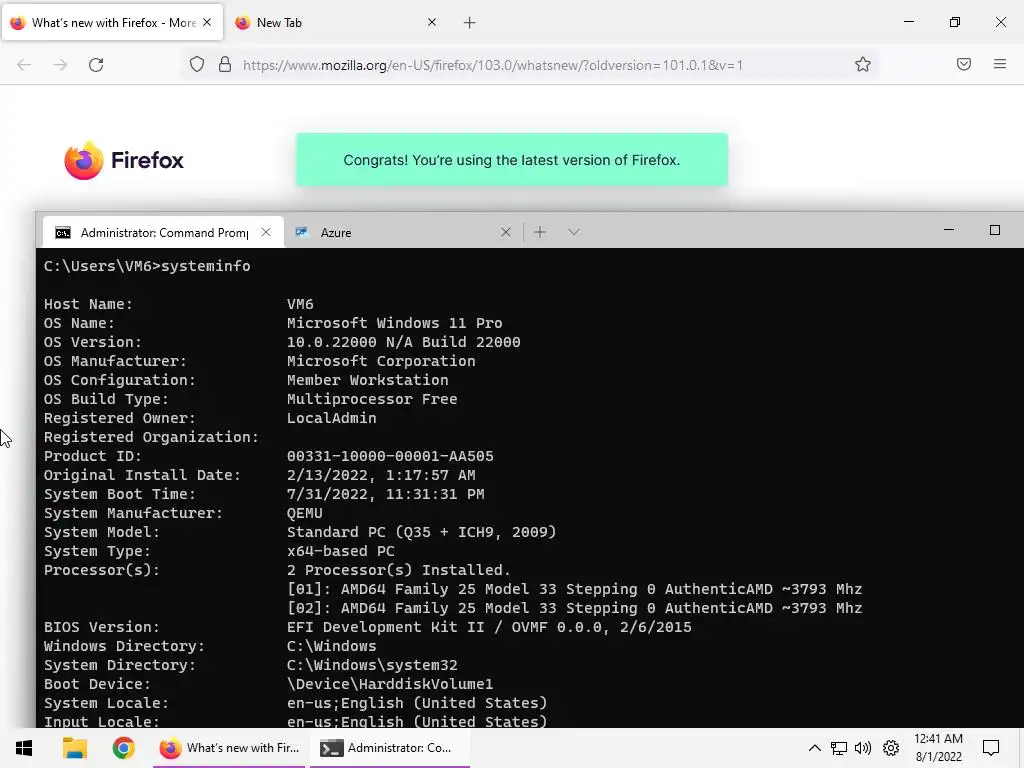Minimize the terminal window
The image size is (1024, 768).
(949, 230)
